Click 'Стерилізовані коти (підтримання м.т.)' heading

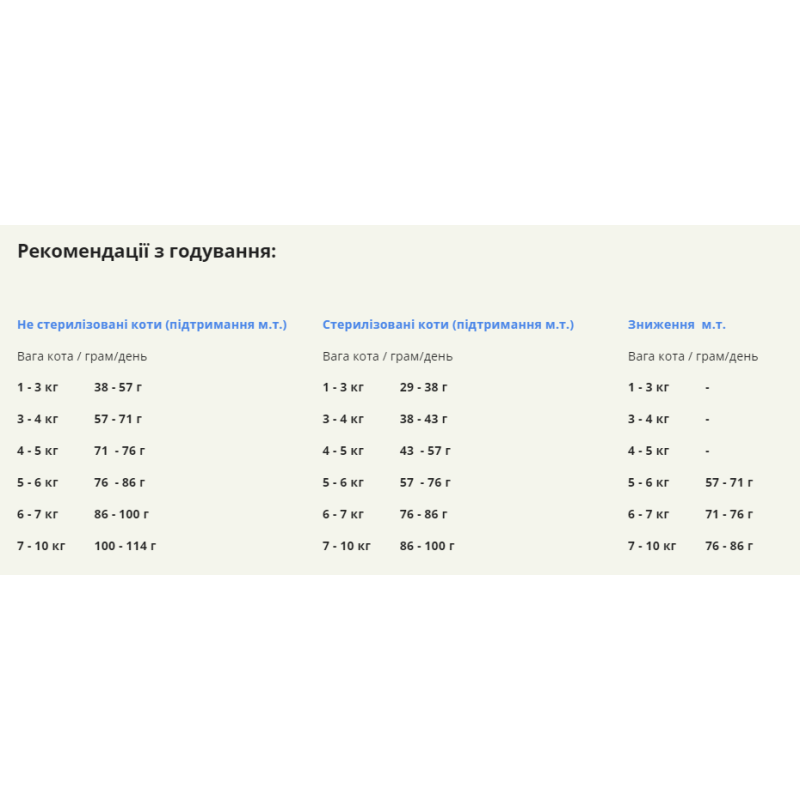(x=448, y=324)
